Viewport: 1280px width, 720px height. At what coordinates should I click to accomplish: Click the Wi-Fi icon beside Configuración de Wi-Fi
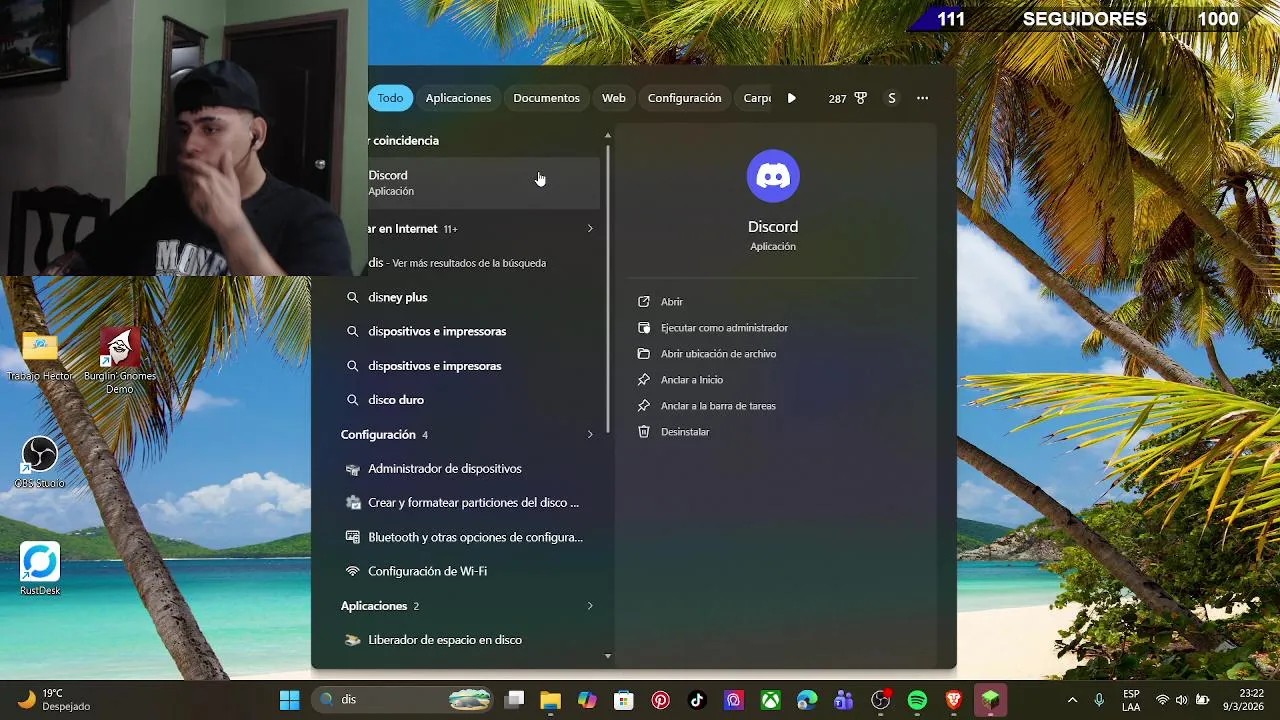tap(352, 571)
